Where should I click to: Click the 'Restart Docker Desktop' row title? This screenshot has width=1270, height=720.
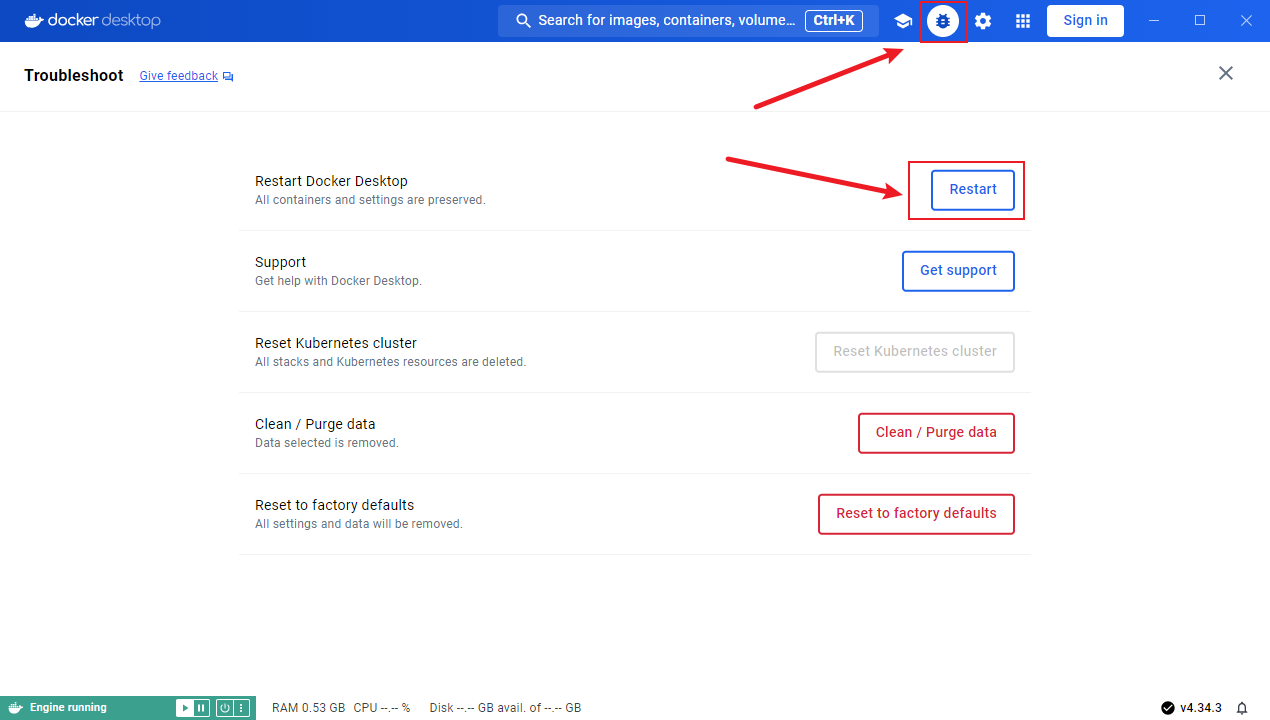331,181
